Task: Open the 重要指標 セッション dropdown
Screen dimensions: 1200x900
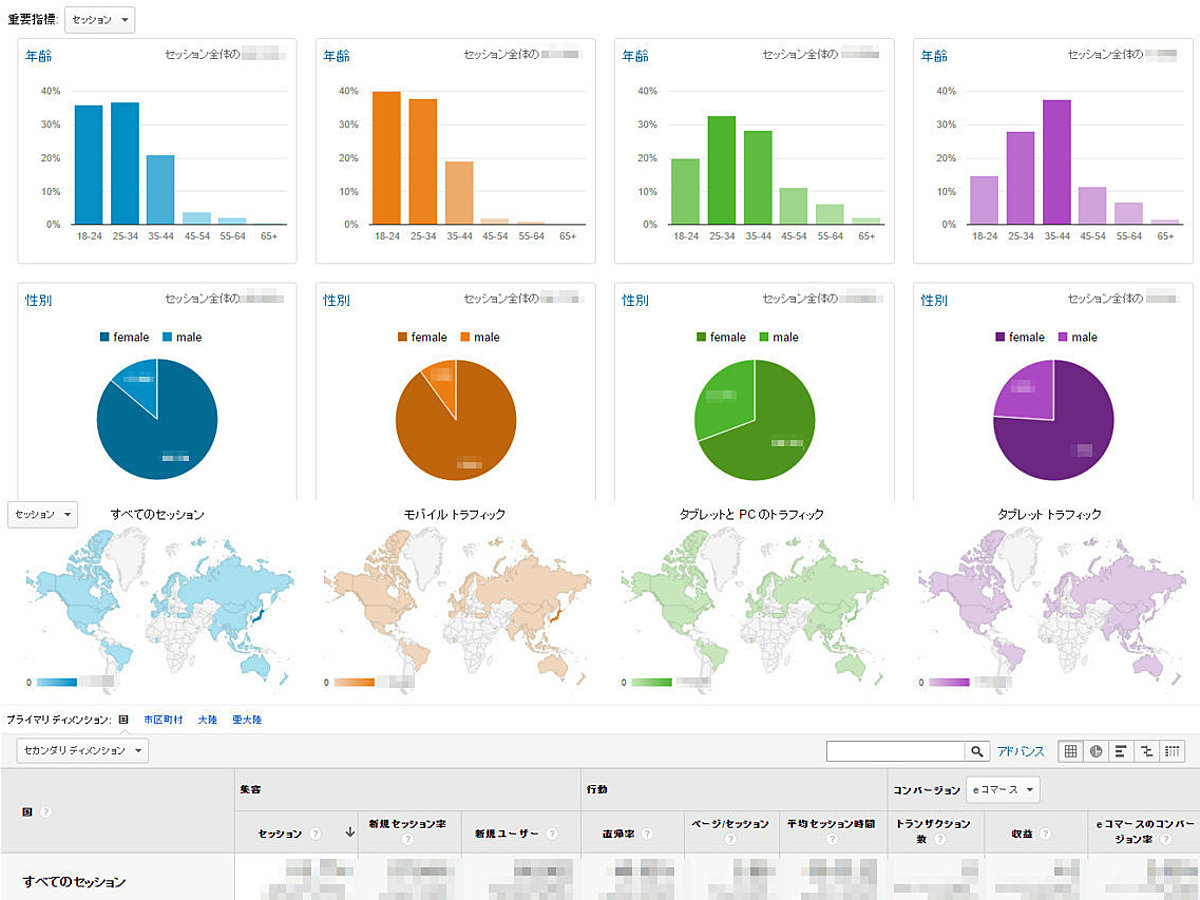Action: pos(99,20)
